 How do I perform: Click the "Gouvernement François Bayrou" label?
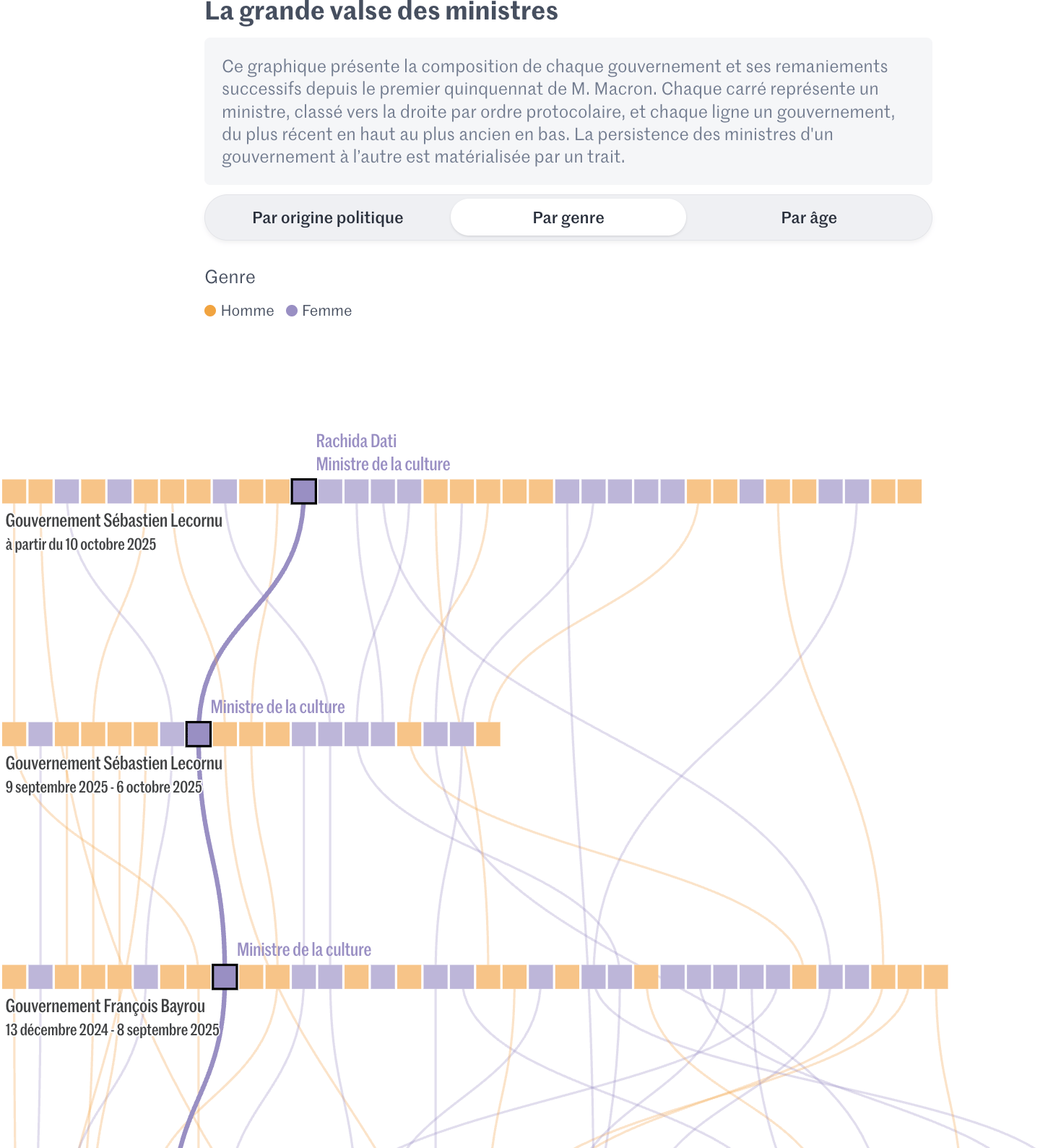[105, 1006]
